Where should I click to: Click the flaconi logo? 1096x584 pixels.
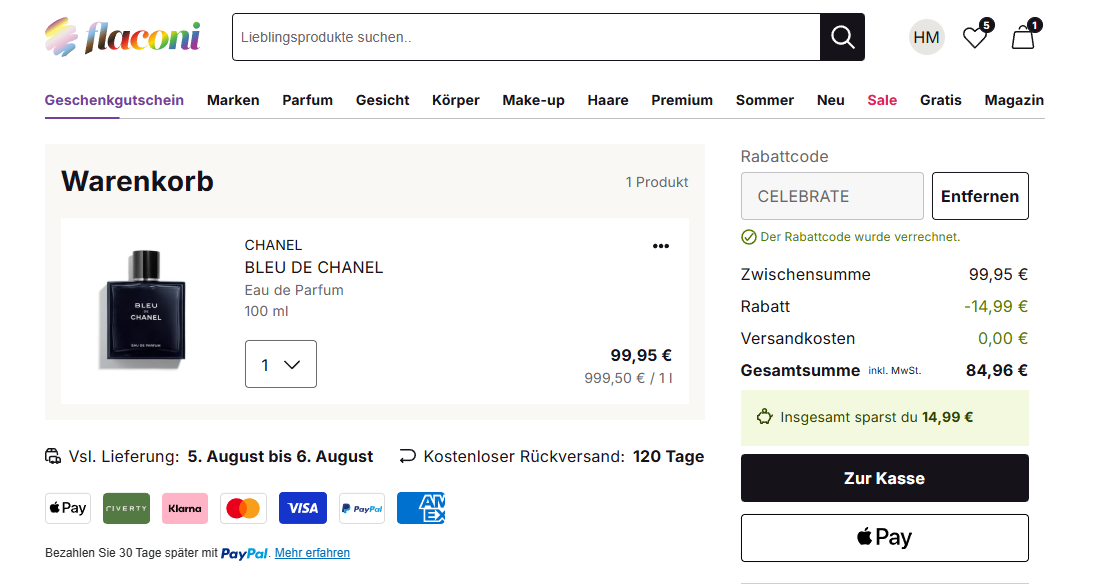click(123, 37)
